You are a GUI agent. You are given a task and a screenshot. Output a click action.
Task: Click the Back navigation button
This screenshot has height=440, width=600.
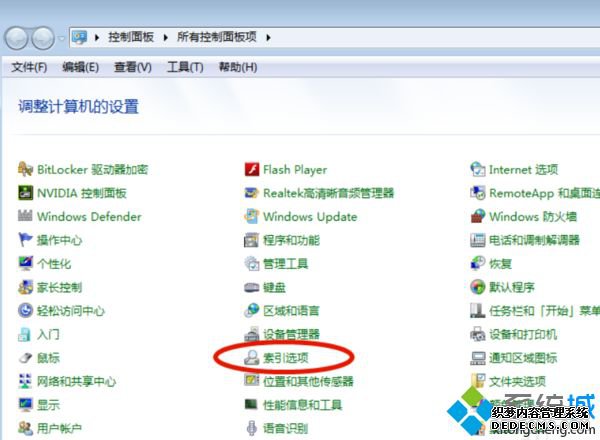click(x=16, y=38)
